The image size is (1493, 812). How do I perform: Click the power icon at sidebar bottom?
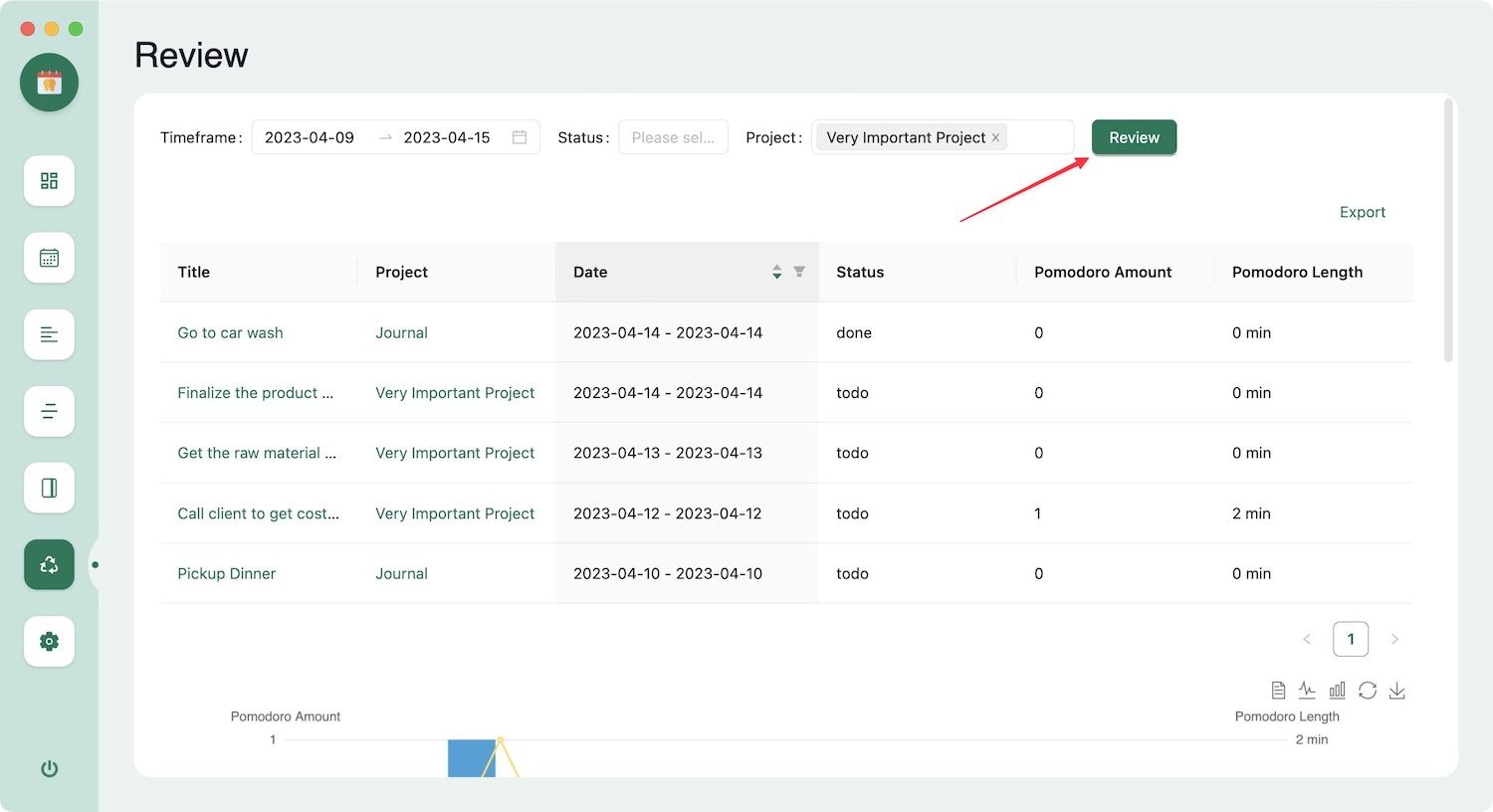click(49, 768)
